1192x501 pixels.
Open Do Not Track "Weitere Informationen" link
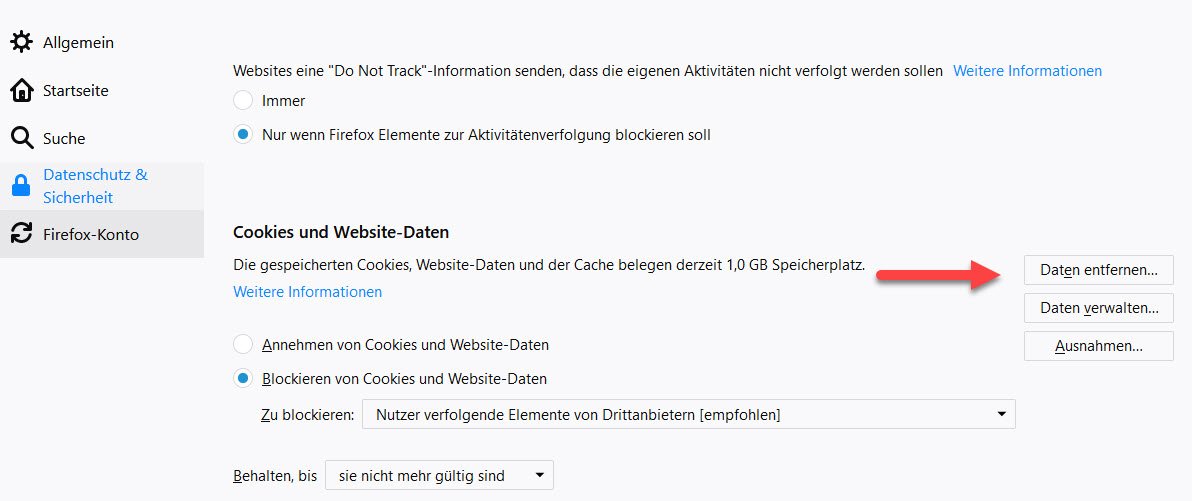(1027, 71)
